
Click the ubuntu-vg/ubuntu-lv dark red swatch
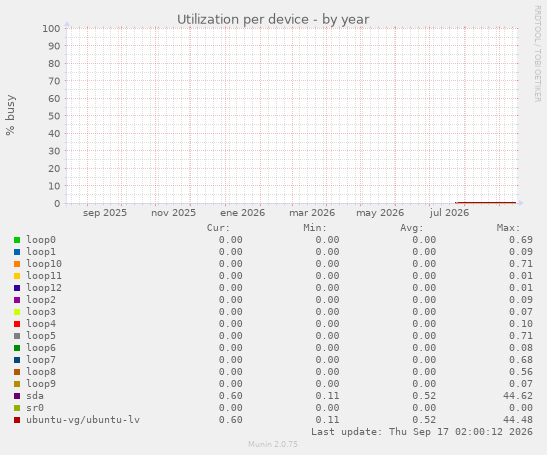pyautogui.click(x=17, y=420)
